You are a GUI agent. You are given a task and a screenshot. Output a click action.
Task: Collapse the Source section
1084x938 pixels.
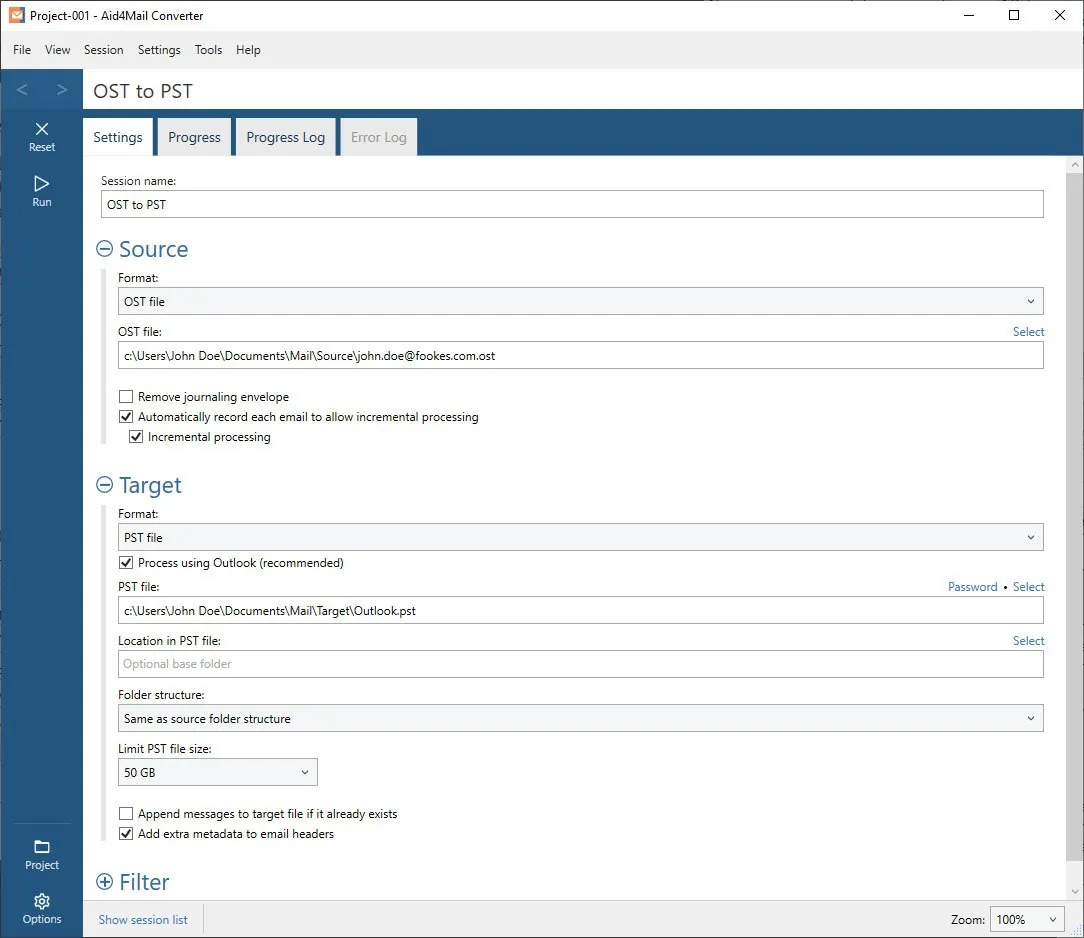(x=104, y=249)
